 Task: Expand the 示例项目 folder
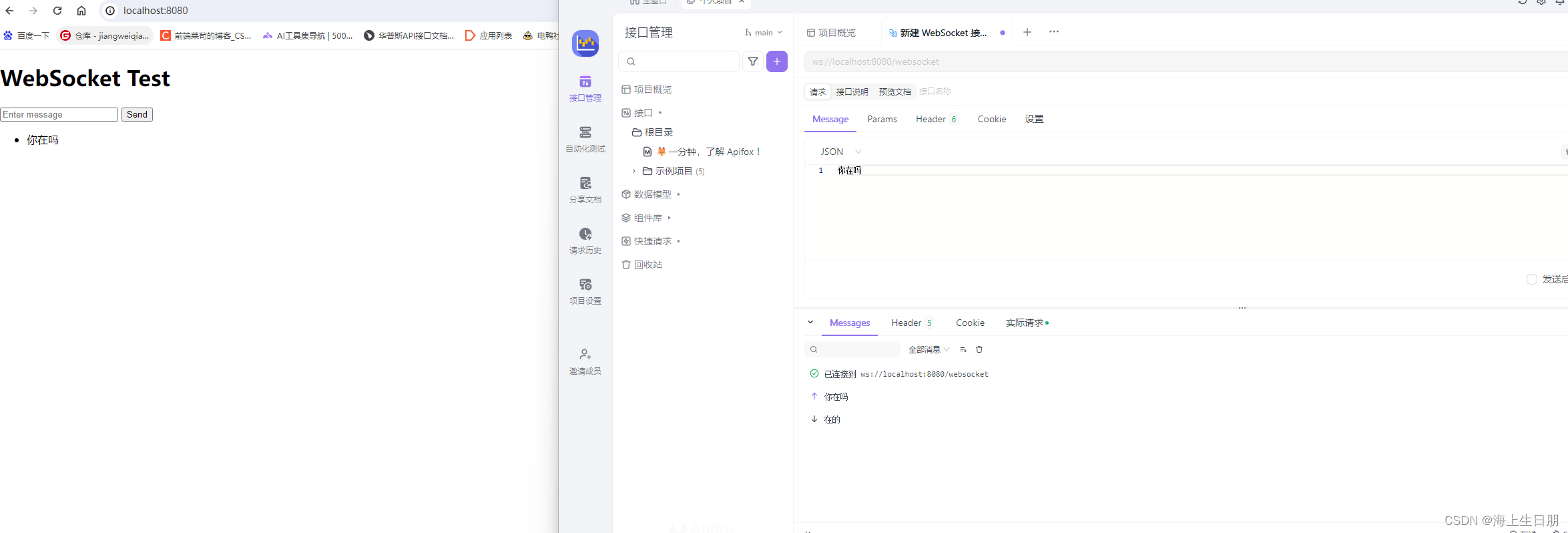tap(634, 171)
